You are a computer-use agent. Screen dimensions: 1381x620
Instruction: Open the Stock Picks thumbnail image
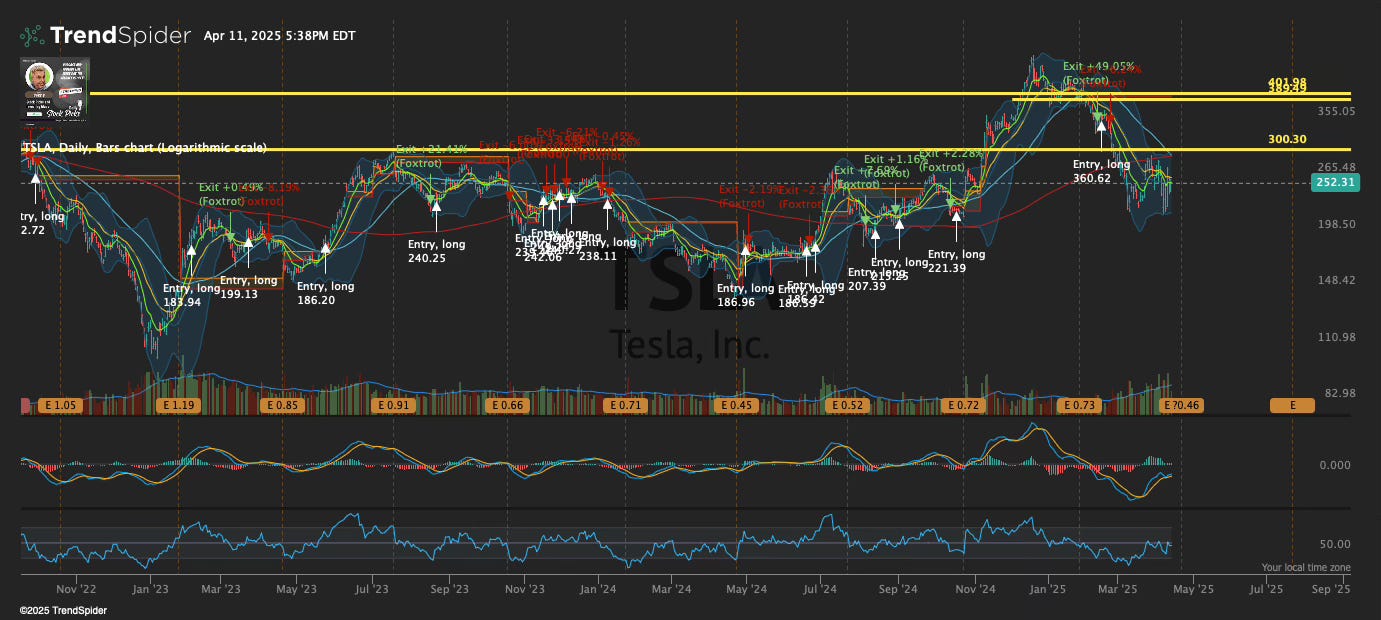pyautogui.click(x=55, y=89)
